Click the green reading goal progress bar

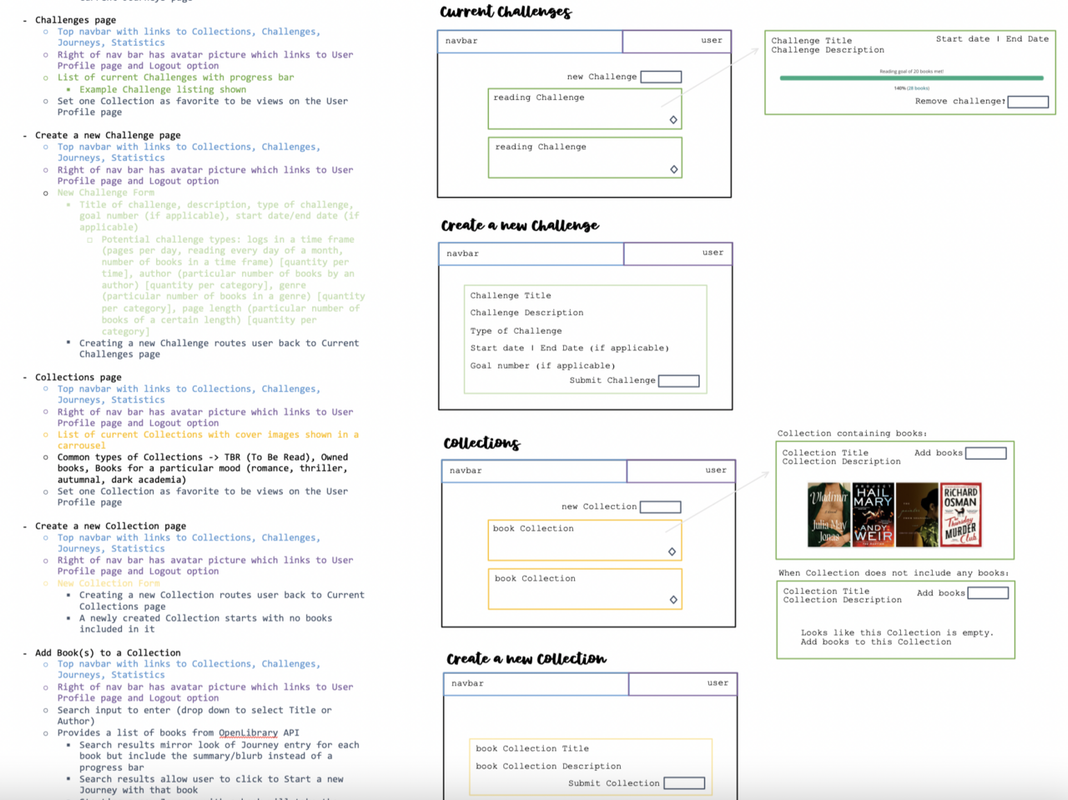pos(911,78)
